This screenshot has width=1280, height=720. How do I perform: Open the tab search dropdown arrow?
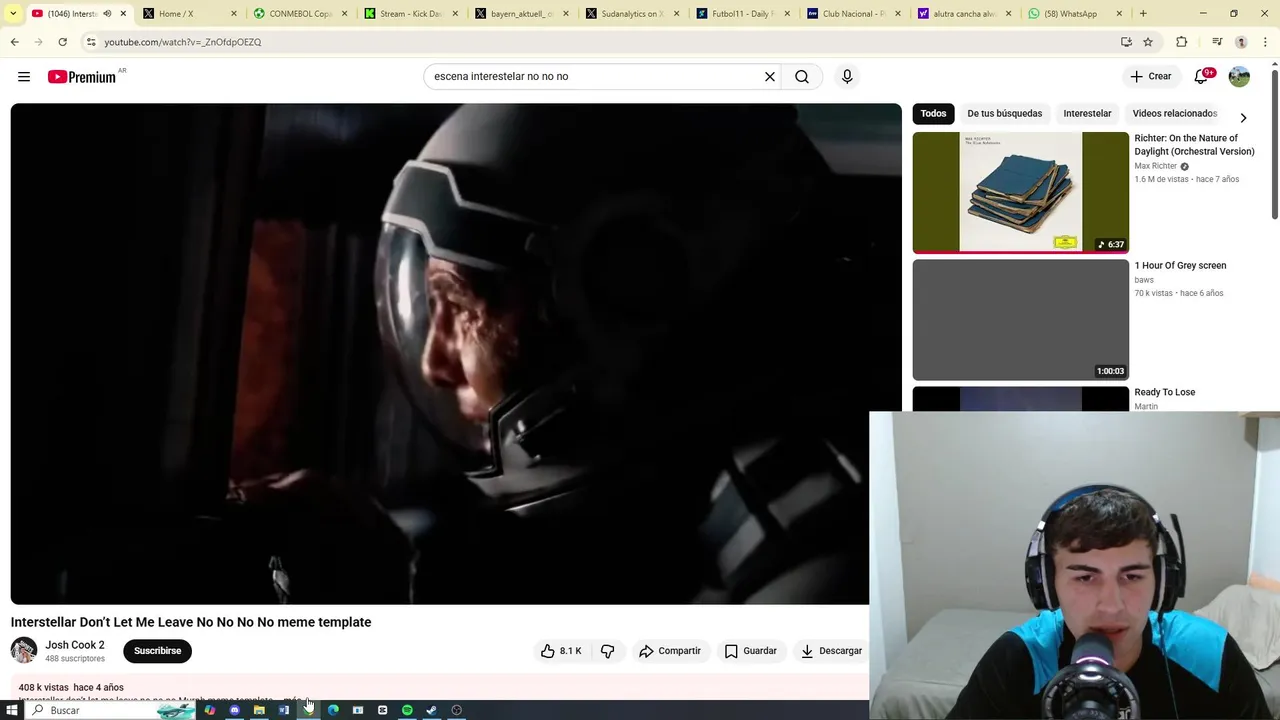click(12, 14)
